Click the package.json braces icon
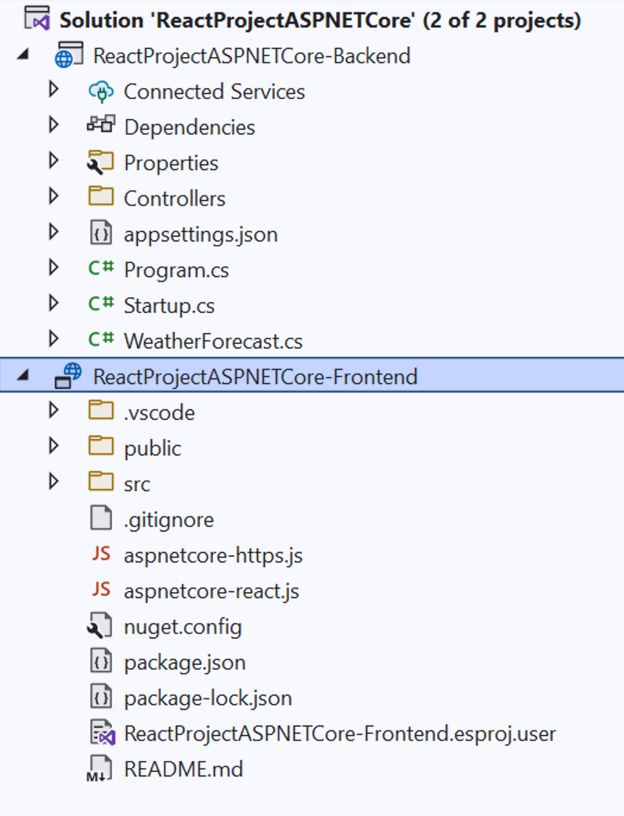Screen dimensions: 624x816 pyautogui.click(x=101, y=661)
